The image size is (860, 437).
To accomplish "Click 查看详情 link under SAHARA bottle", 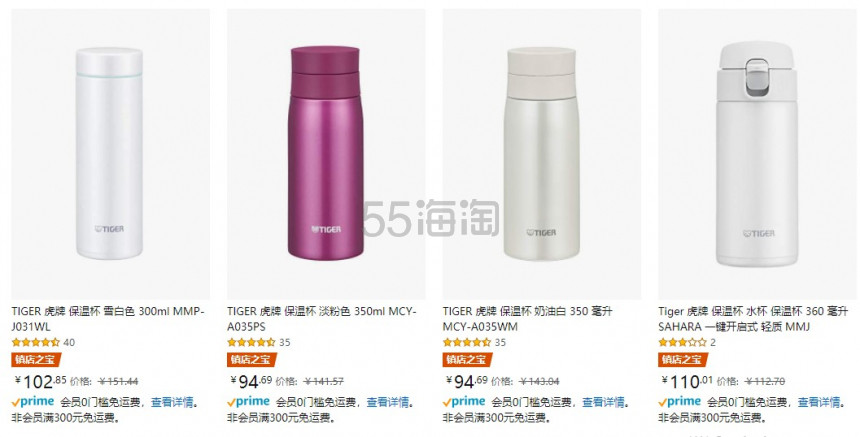I will pos(819,402).
